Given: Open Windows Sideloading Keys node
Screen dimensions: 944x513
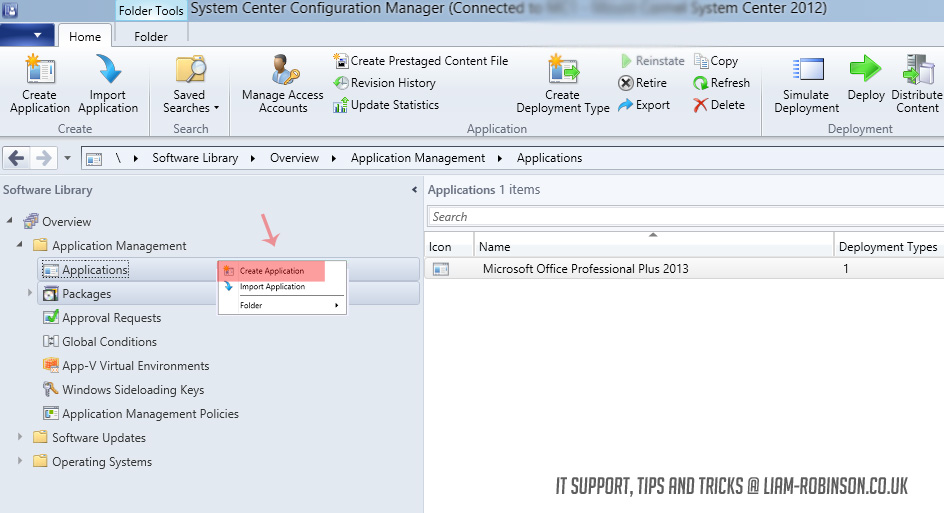Looking at the screenshot, I should (133, 390).
